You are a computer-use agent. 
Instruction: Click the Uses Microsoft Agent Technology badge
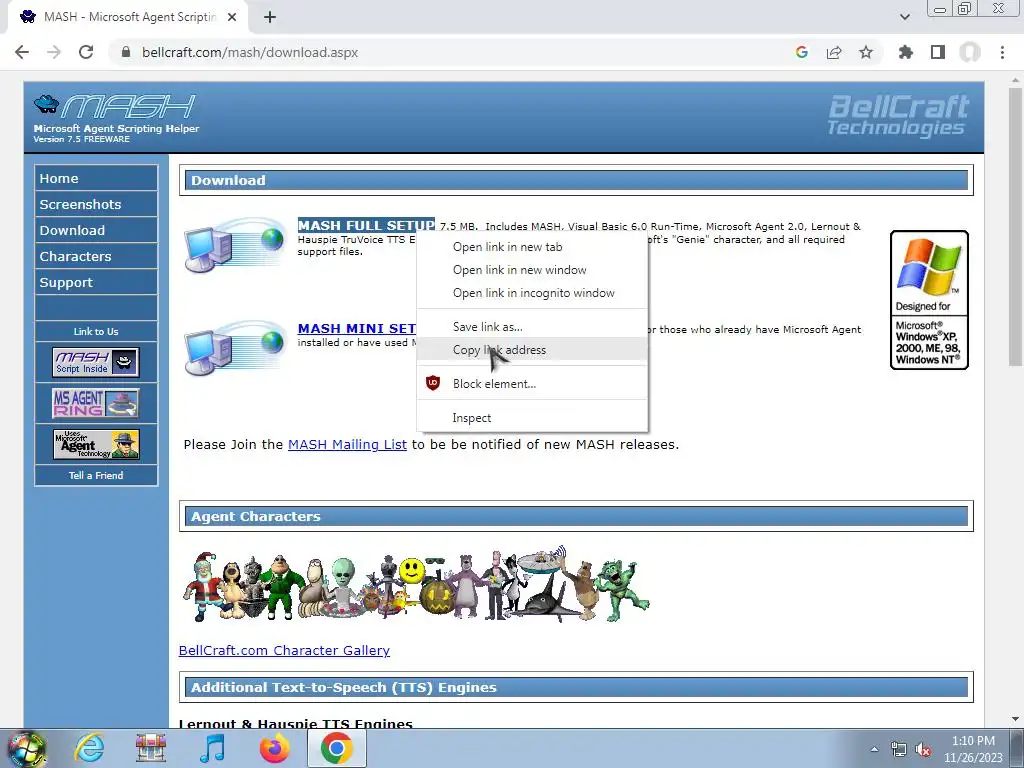click(96, 444)
